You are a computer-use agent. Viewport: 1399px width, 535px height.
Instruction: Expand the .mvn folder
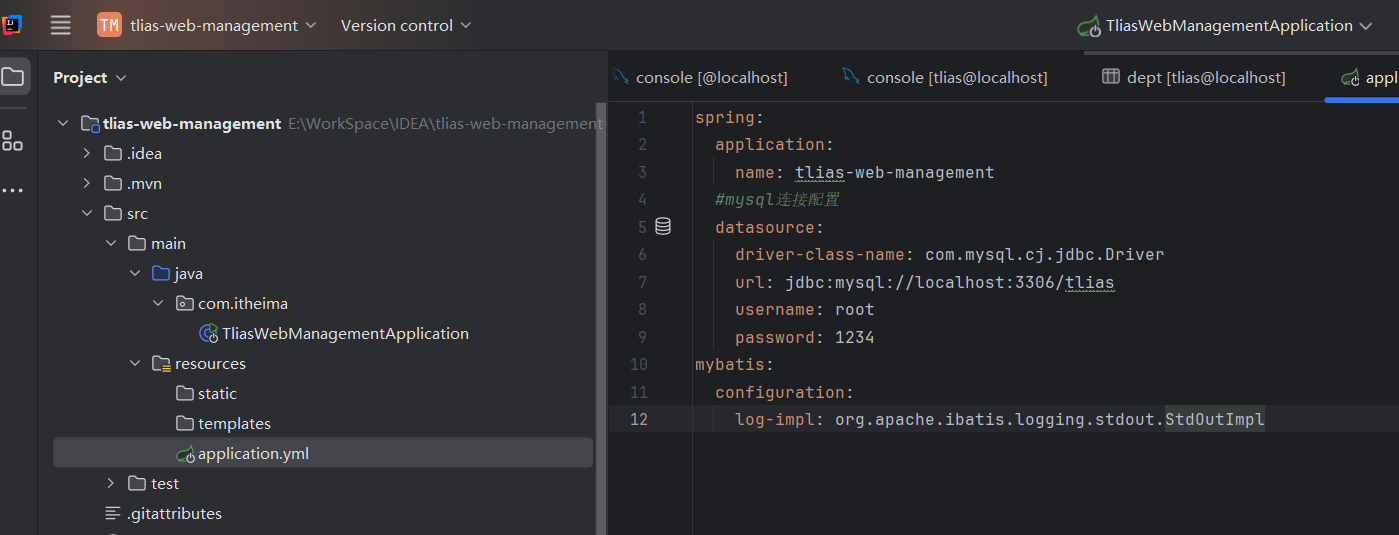click(x=87, y=184)
